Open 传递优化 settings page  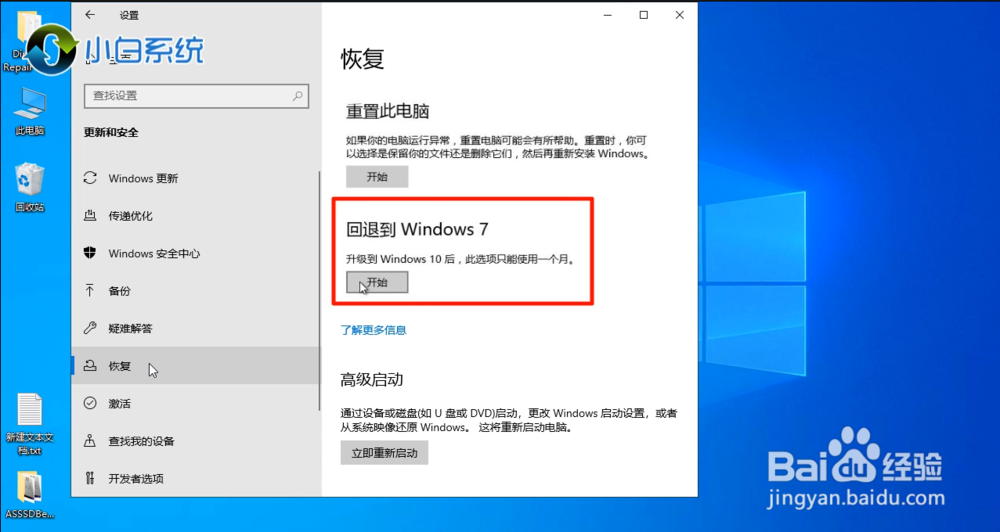point(195,216)
